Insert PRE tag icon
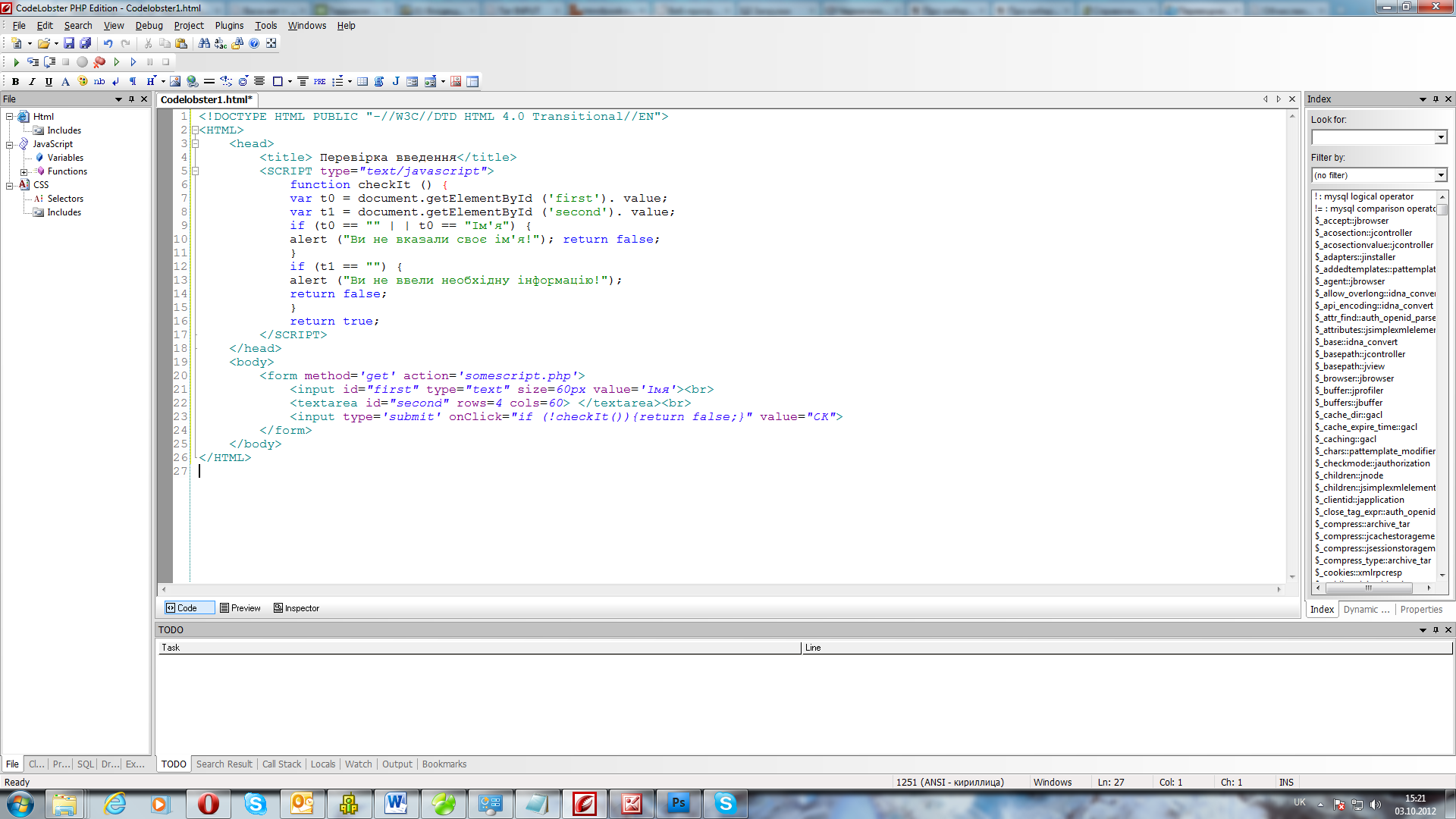Image resolution: width=1456 pixels, height=819 pixels. (x=319, y=81)
